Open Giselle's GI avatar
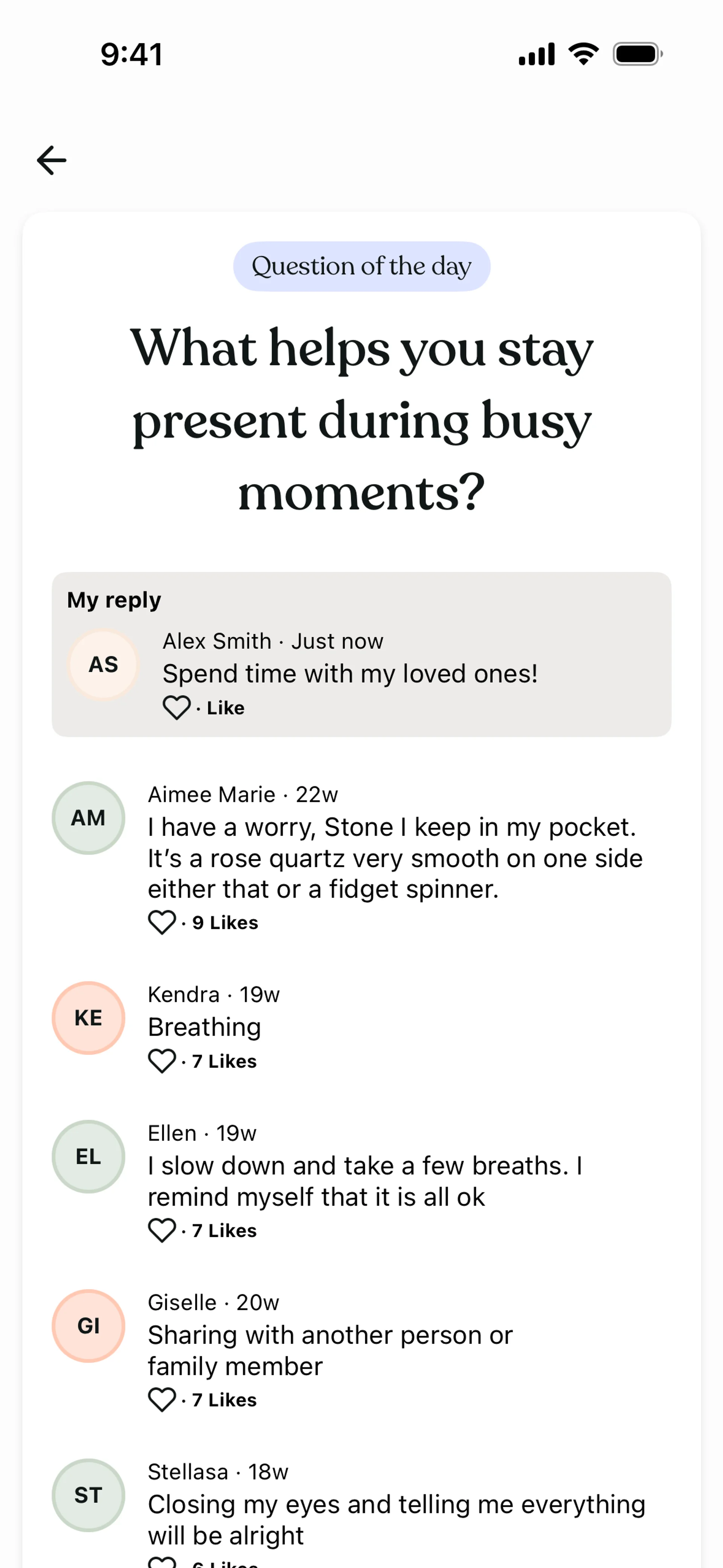Image resolution: width=723 pixels, height=1568 pixels. click(88, 1326)
